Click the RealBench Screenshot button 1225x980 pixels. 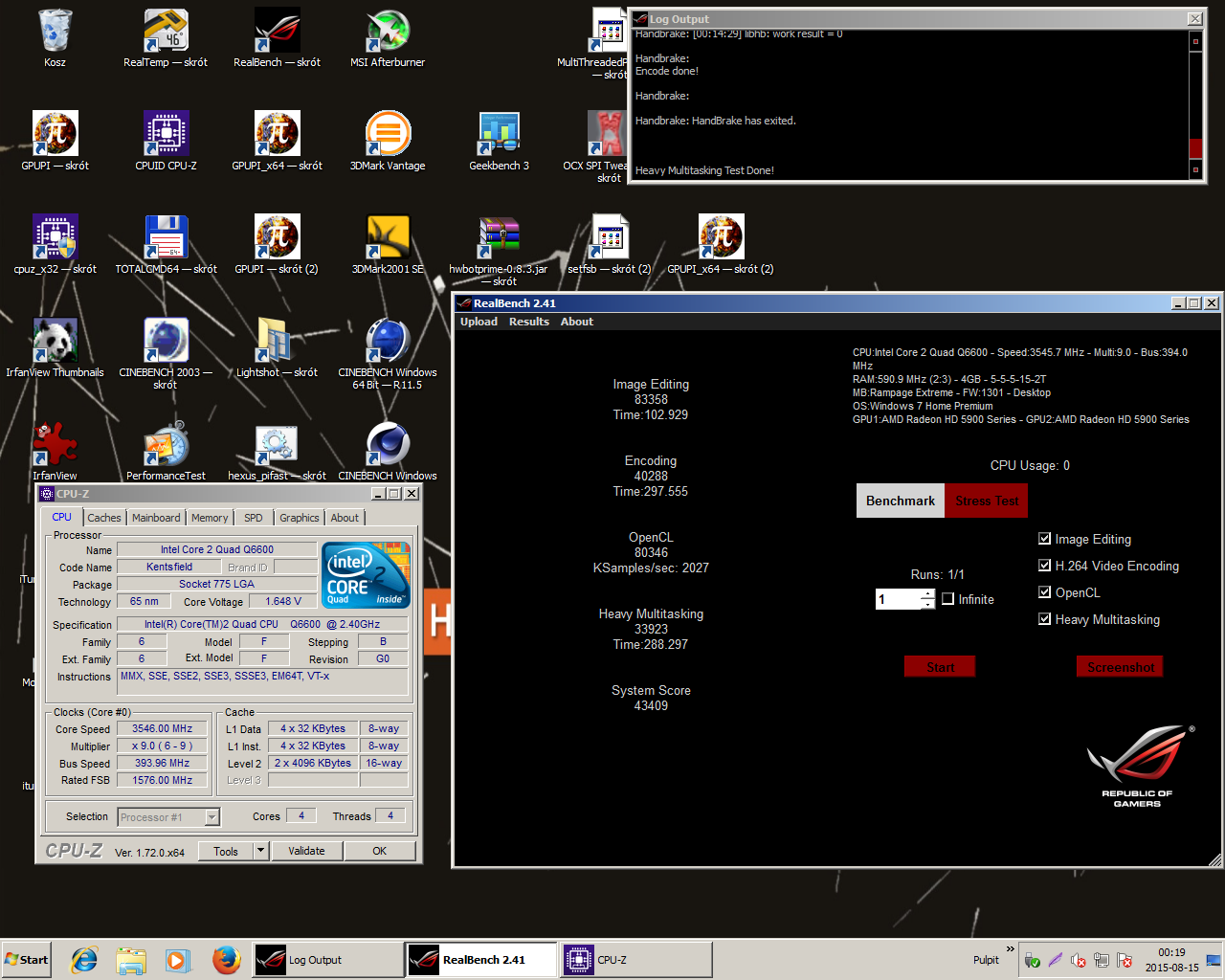tap(1120, 667)
